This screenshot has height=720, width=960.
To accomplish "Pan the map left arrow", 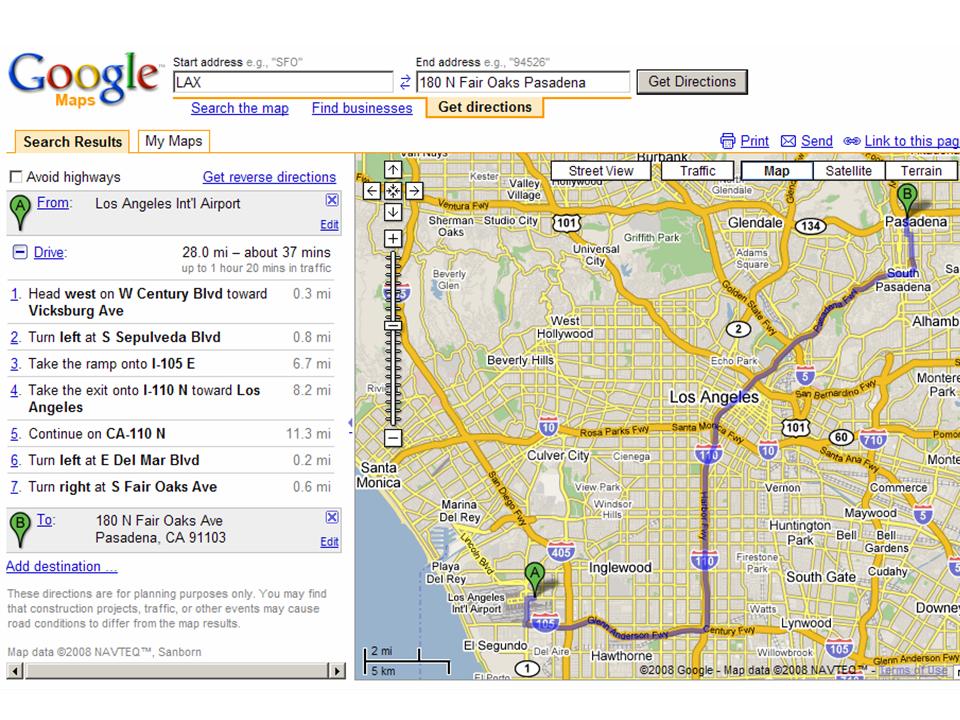I will coord(372,191).
